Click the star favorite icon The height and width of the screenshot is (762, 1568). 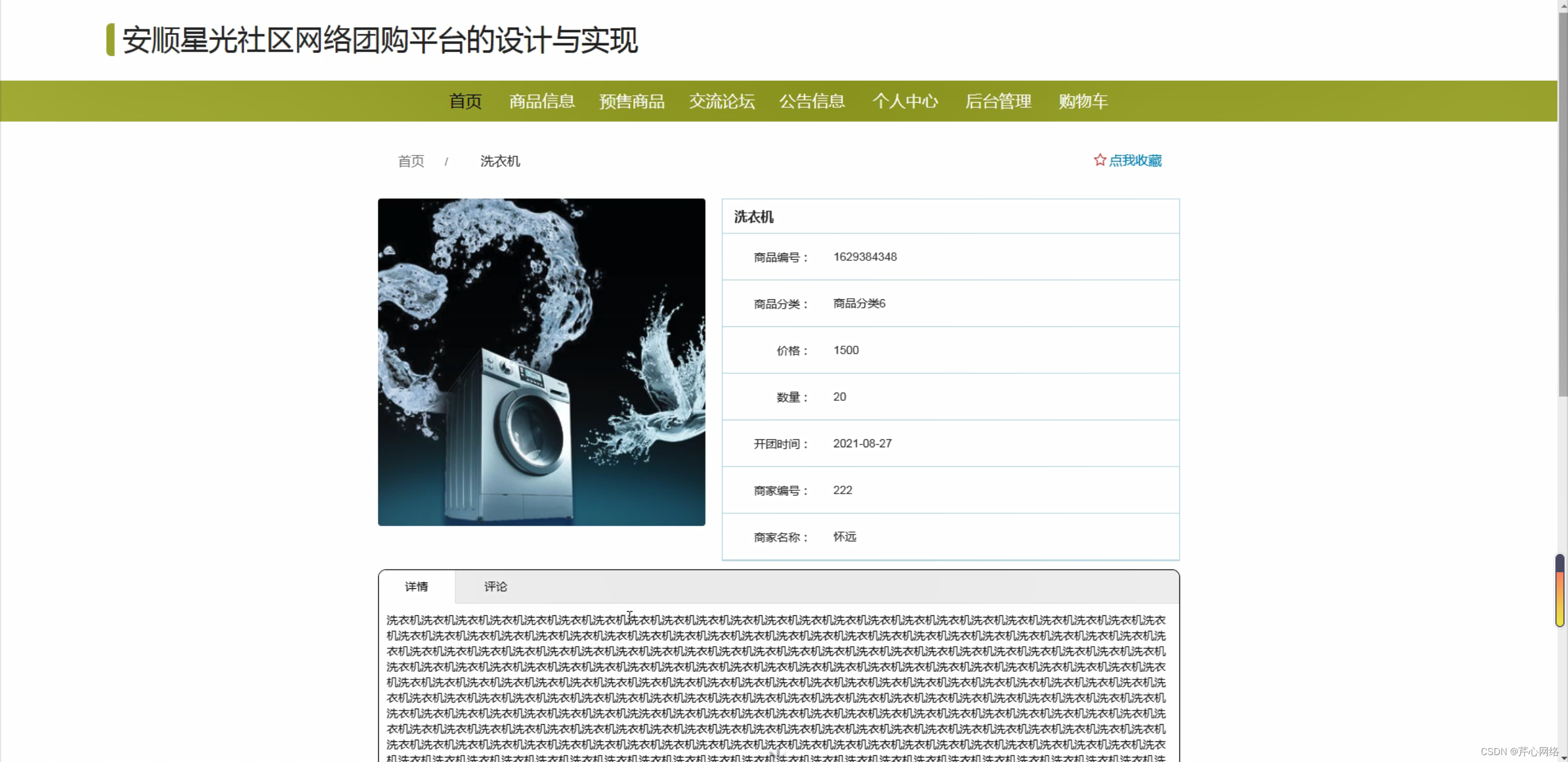click(x=1099, y=160)
